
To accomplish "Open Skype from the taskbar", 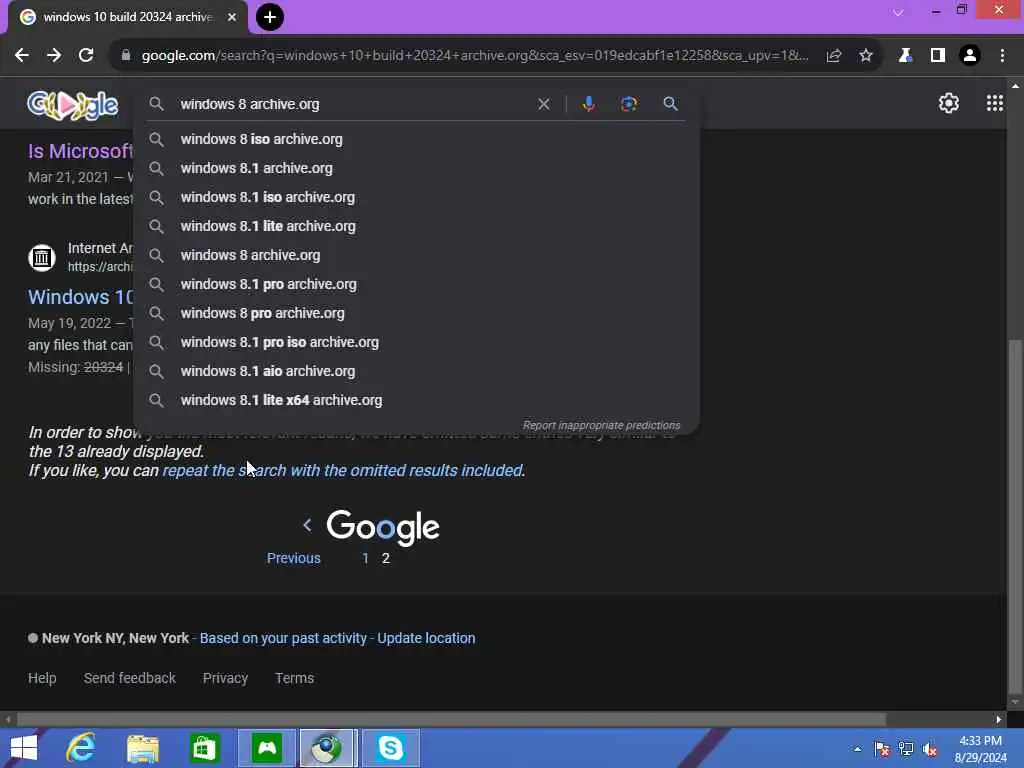I will click(390, 748).
